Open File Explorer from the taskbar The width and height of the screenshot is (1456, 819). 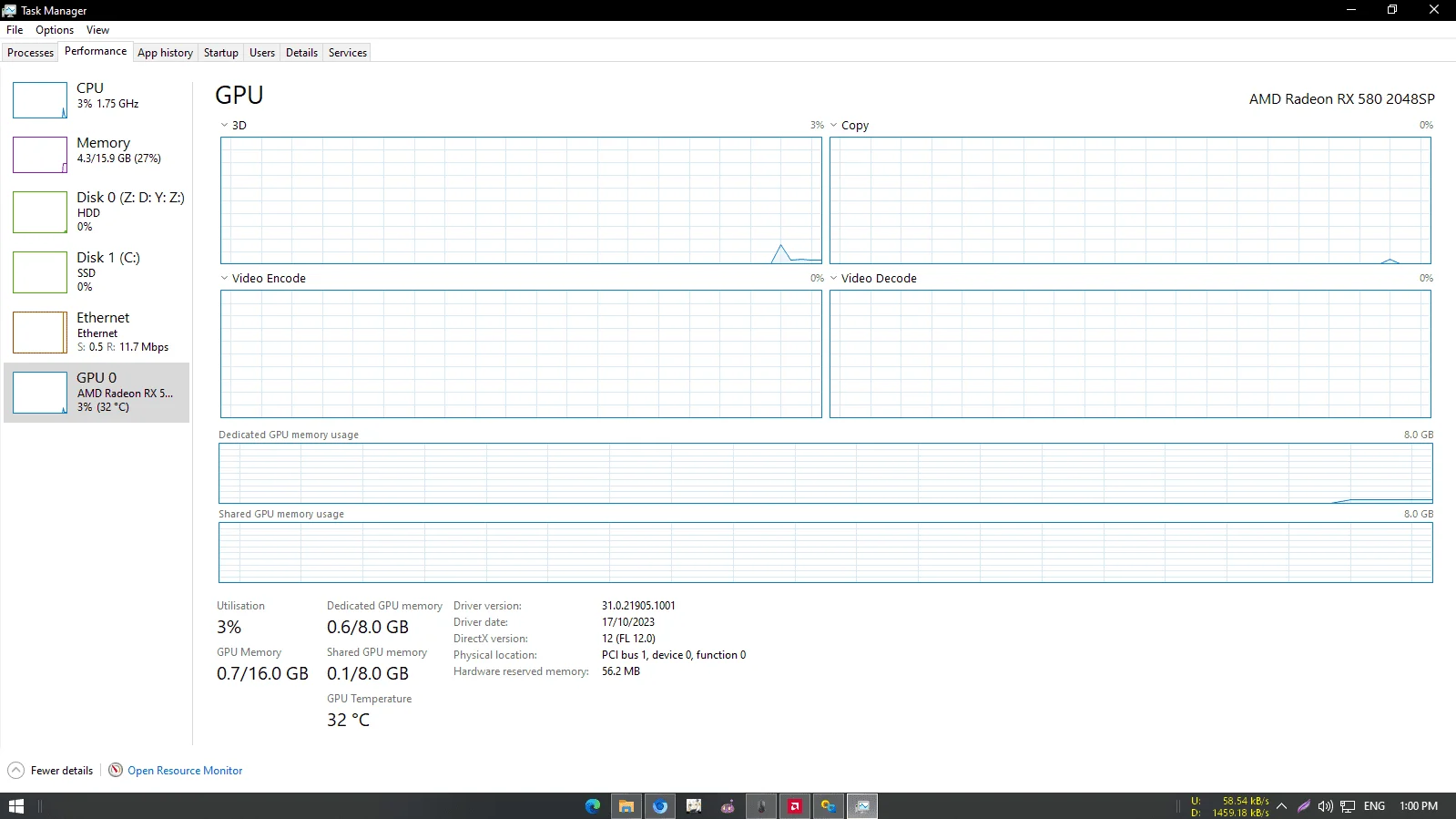(x=626, y=806)
